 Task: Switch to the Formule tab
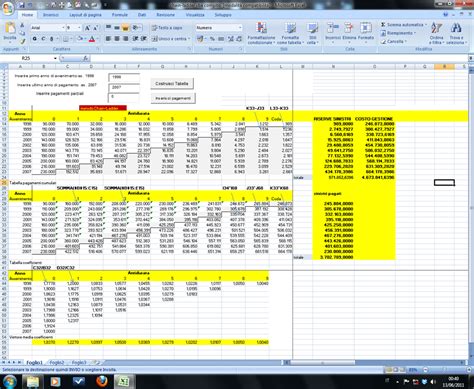(120, 15)
